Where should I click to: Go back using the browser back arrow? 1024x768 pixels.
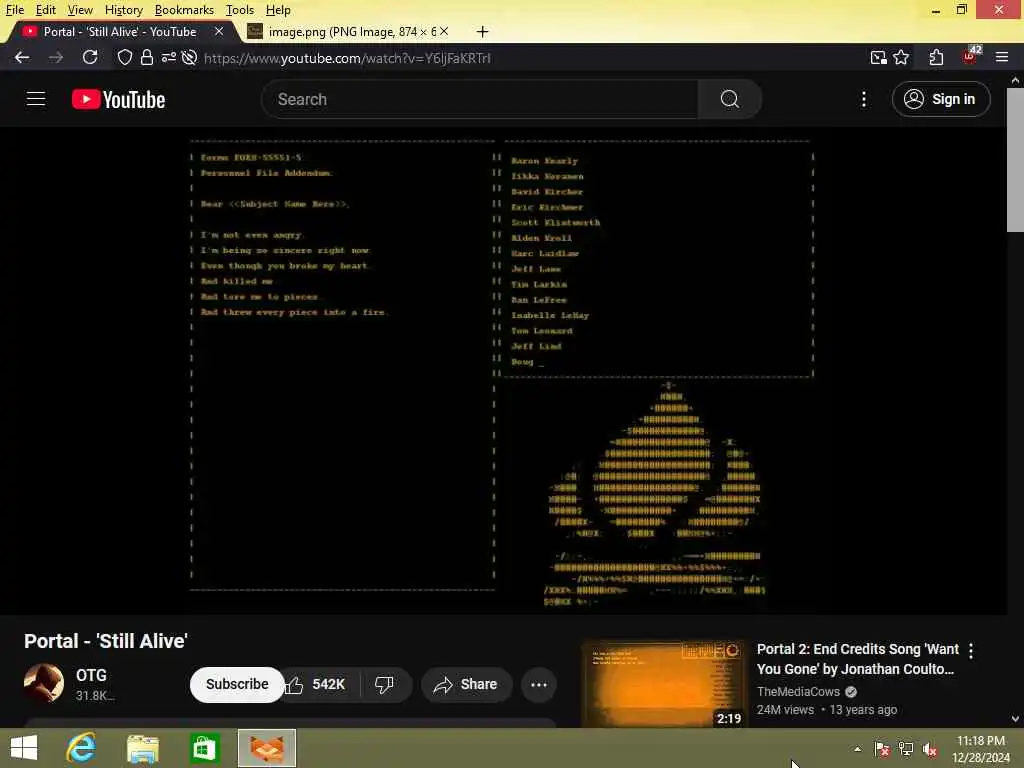22,57
